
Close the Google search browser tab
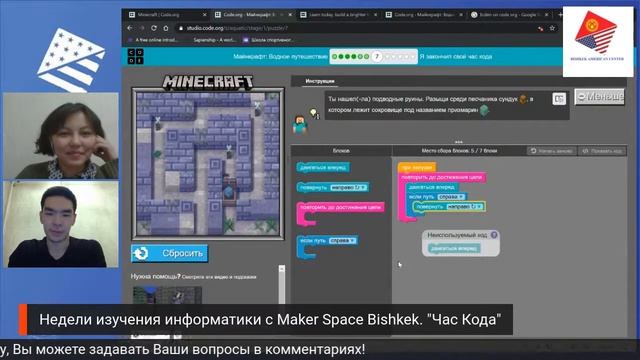[547, 15]
